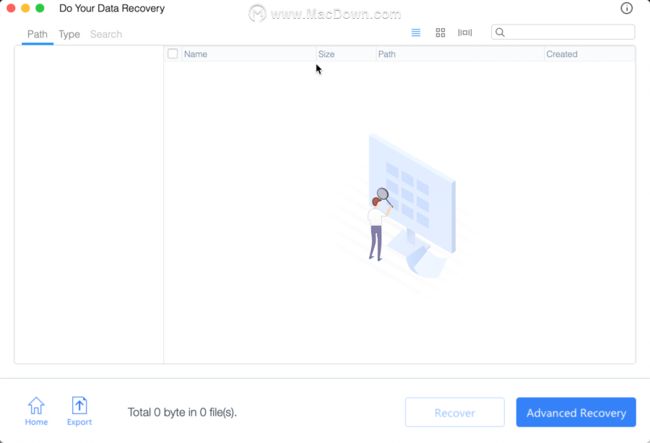Minimize window with the yellow button
Image resolution: width=650 pixels, height=443 pixels.
coord(25,8)
